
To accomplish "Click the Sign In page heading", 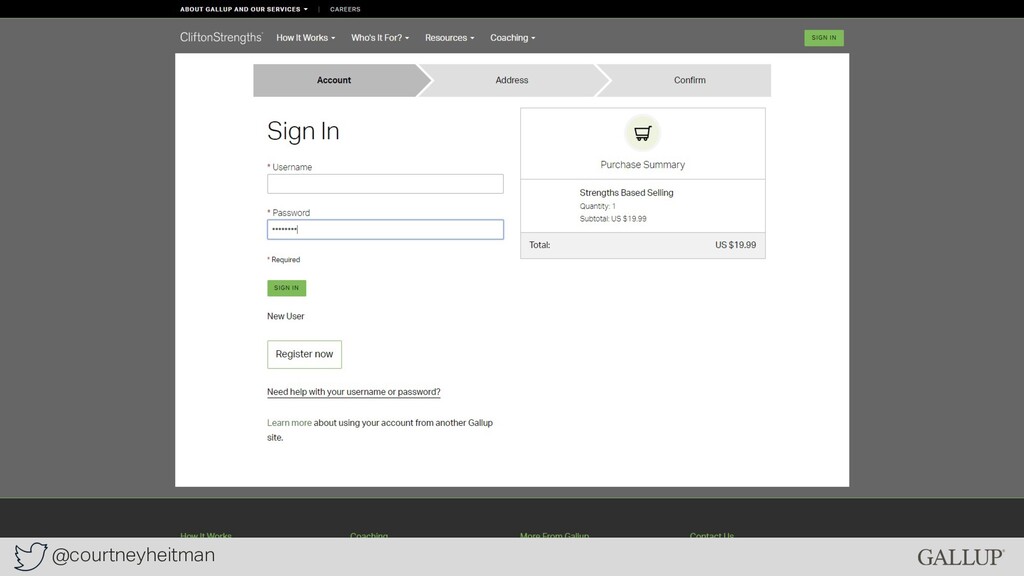I will pyautogui.click(x=303, y=131).
